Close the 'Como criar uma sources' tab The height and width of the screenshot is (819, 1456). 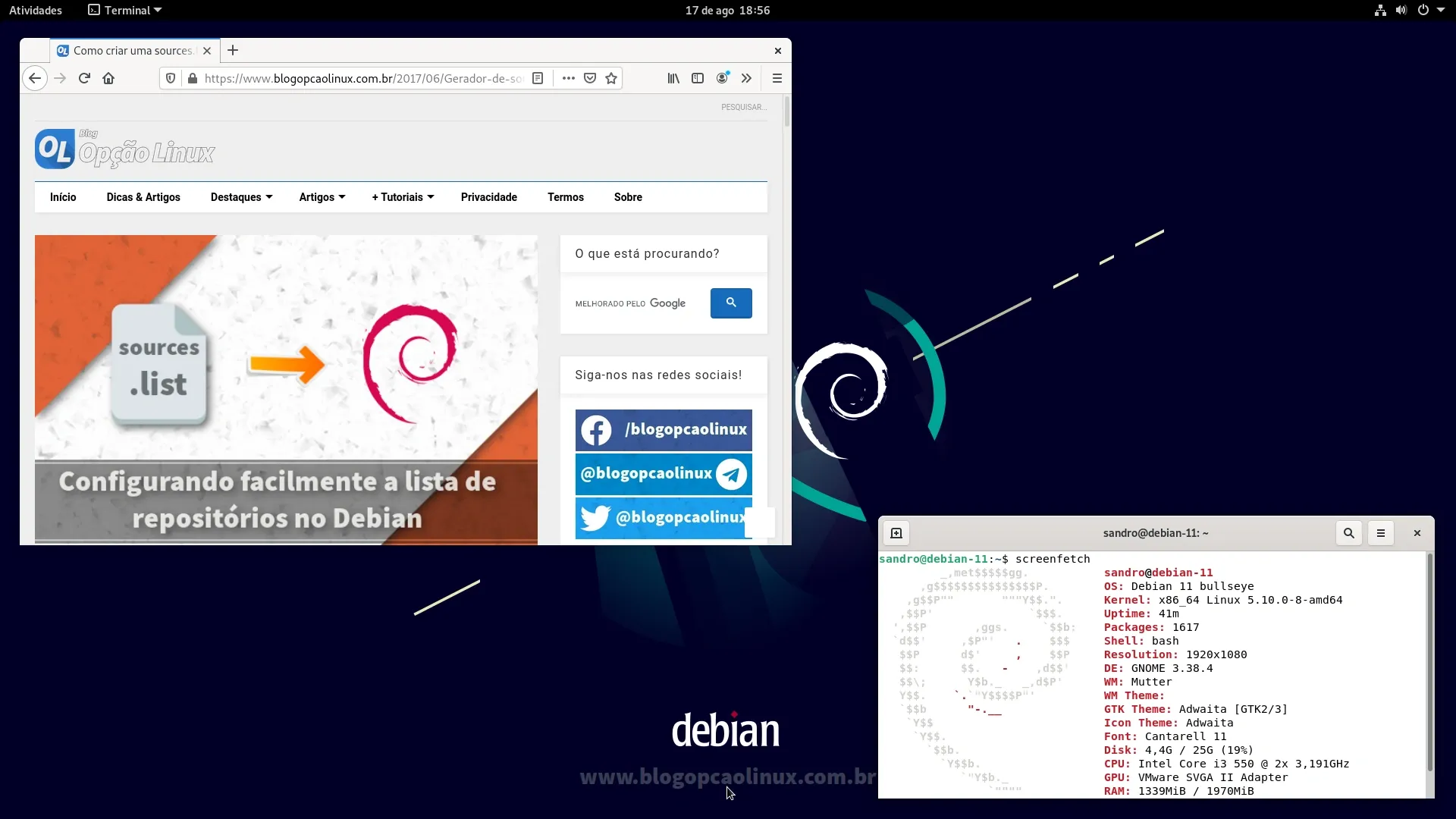click(207, 51)
